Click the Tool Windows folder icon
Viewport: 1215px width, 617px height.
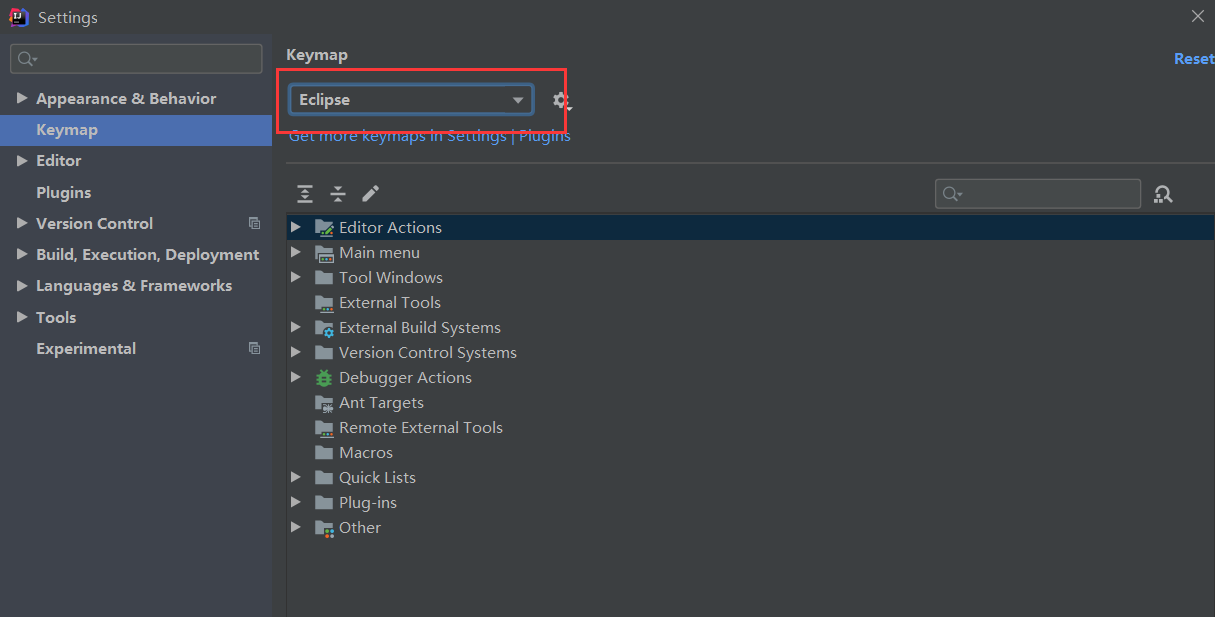(x=324, y=278)
